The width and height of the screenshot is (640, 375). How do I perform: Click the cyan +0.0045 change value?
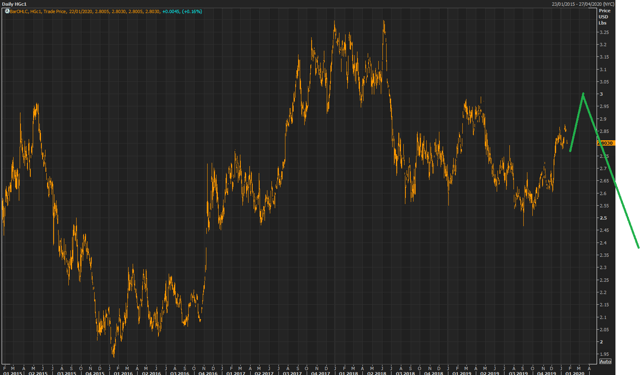pos(171,11)
